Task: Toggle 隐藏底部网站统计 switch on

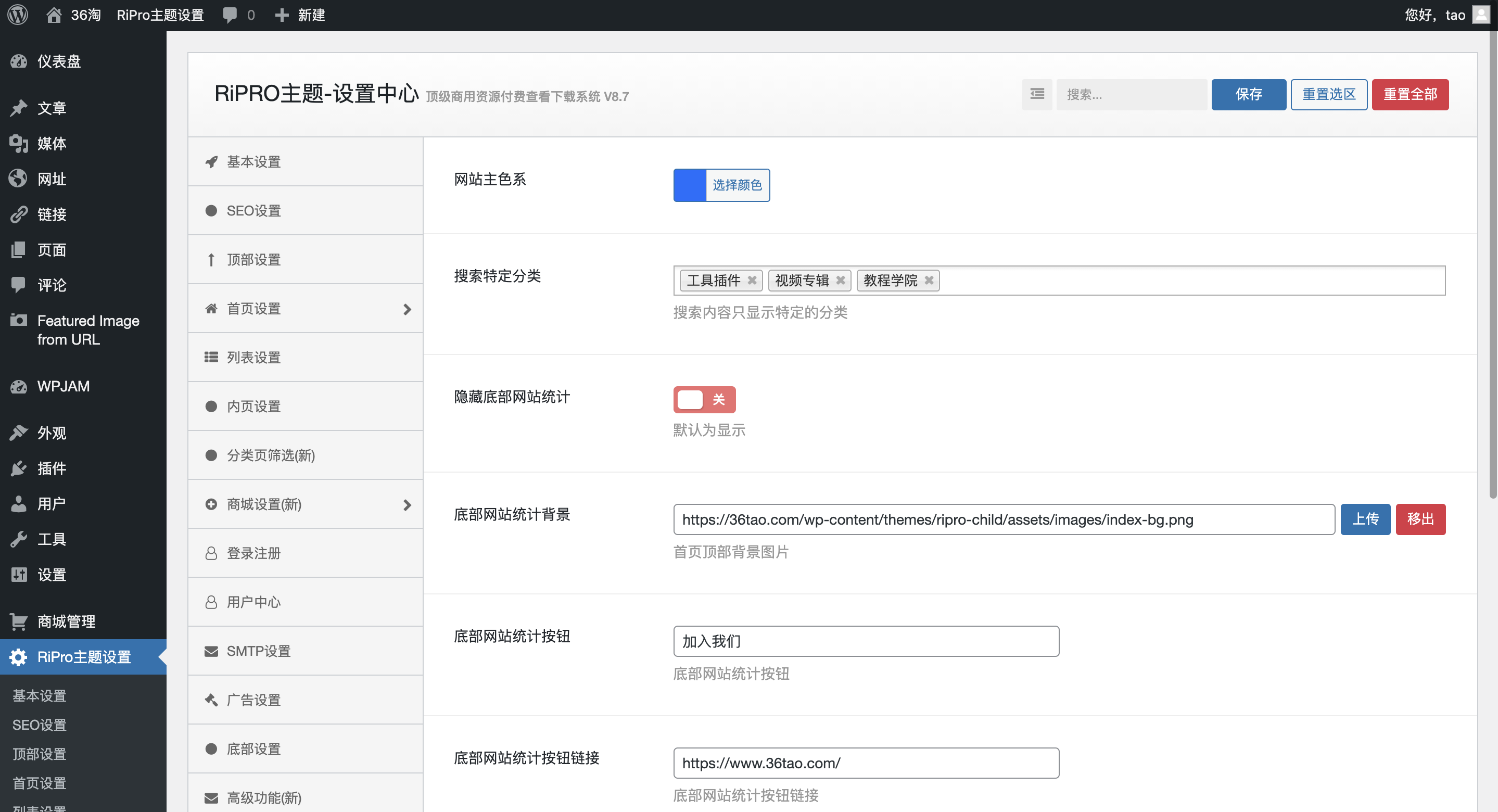Action: coord(704,400)
